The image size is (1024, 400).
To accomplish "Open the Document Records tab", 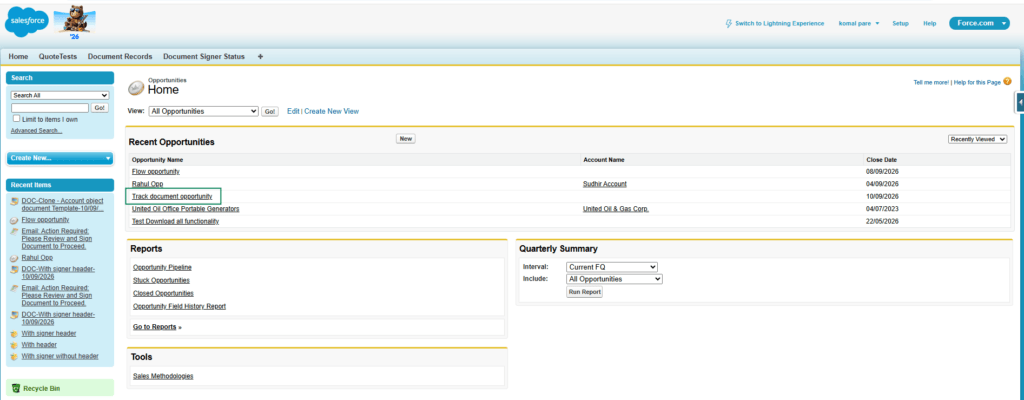I will pyautogui.click(x=120, y=57).
